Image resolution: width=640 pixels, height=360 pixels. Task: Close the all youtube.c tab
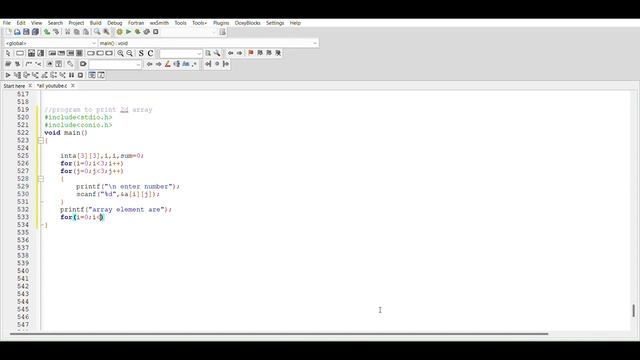(x=73, y=86)
